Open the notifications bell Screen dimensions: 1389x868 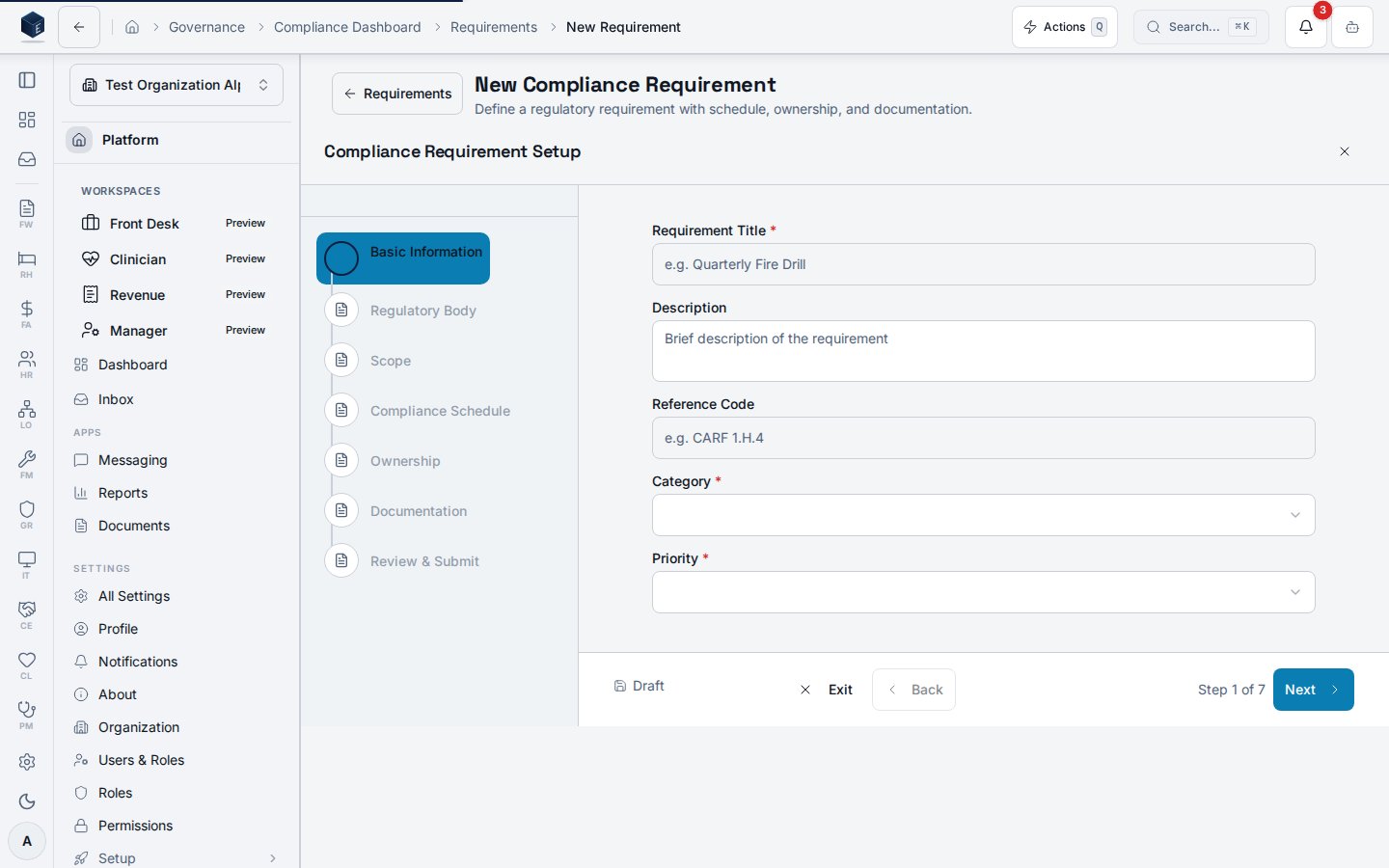coord(1306,27)
